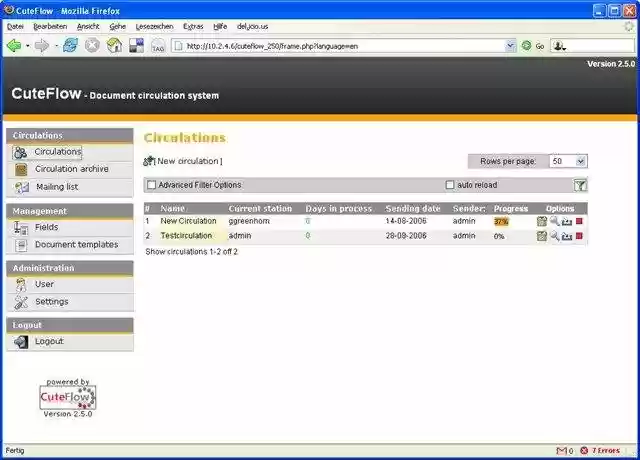Open User administration
Image resolution: width=640 pixels, height=460 pixels.
[x=44, y=284]
